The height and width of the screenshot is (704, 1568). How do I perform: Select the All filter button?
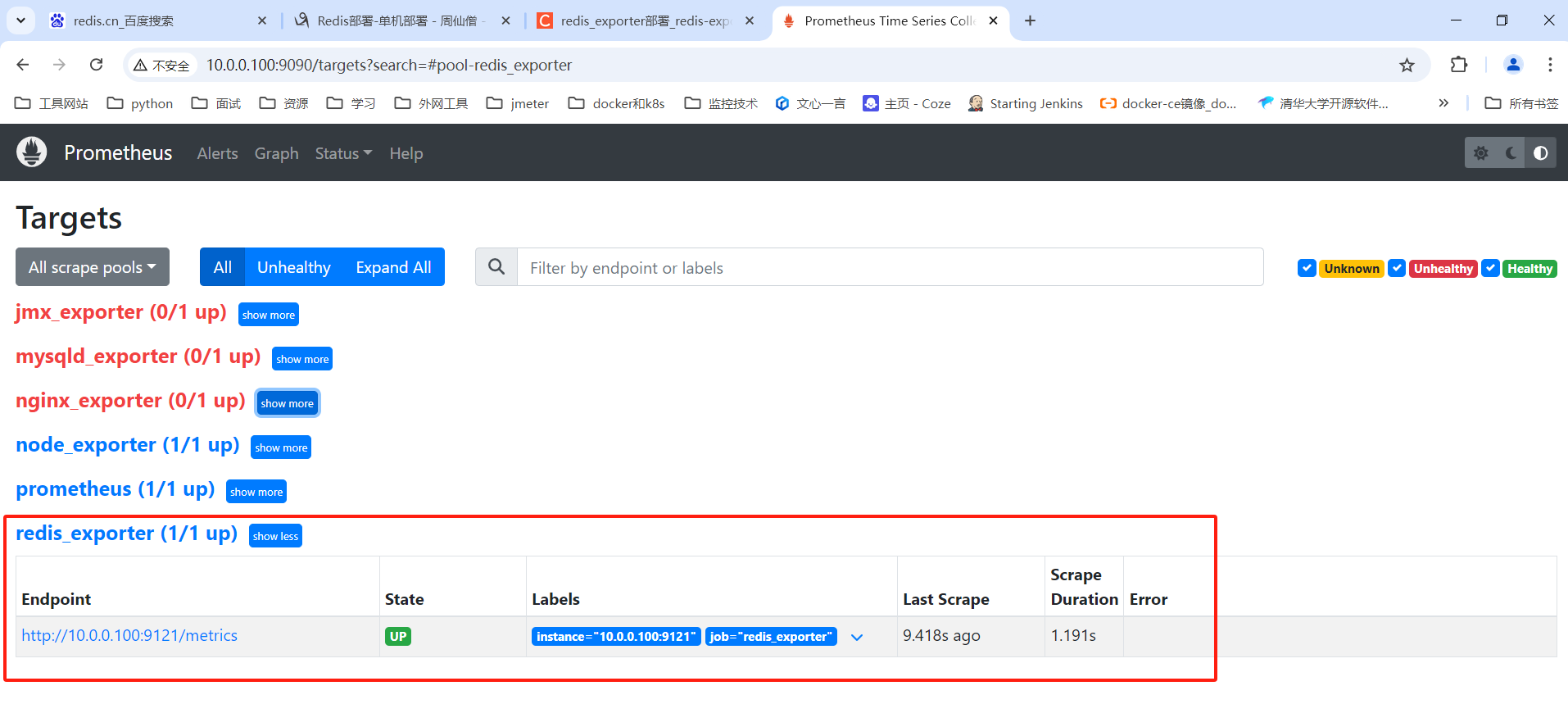click(222, 267)
